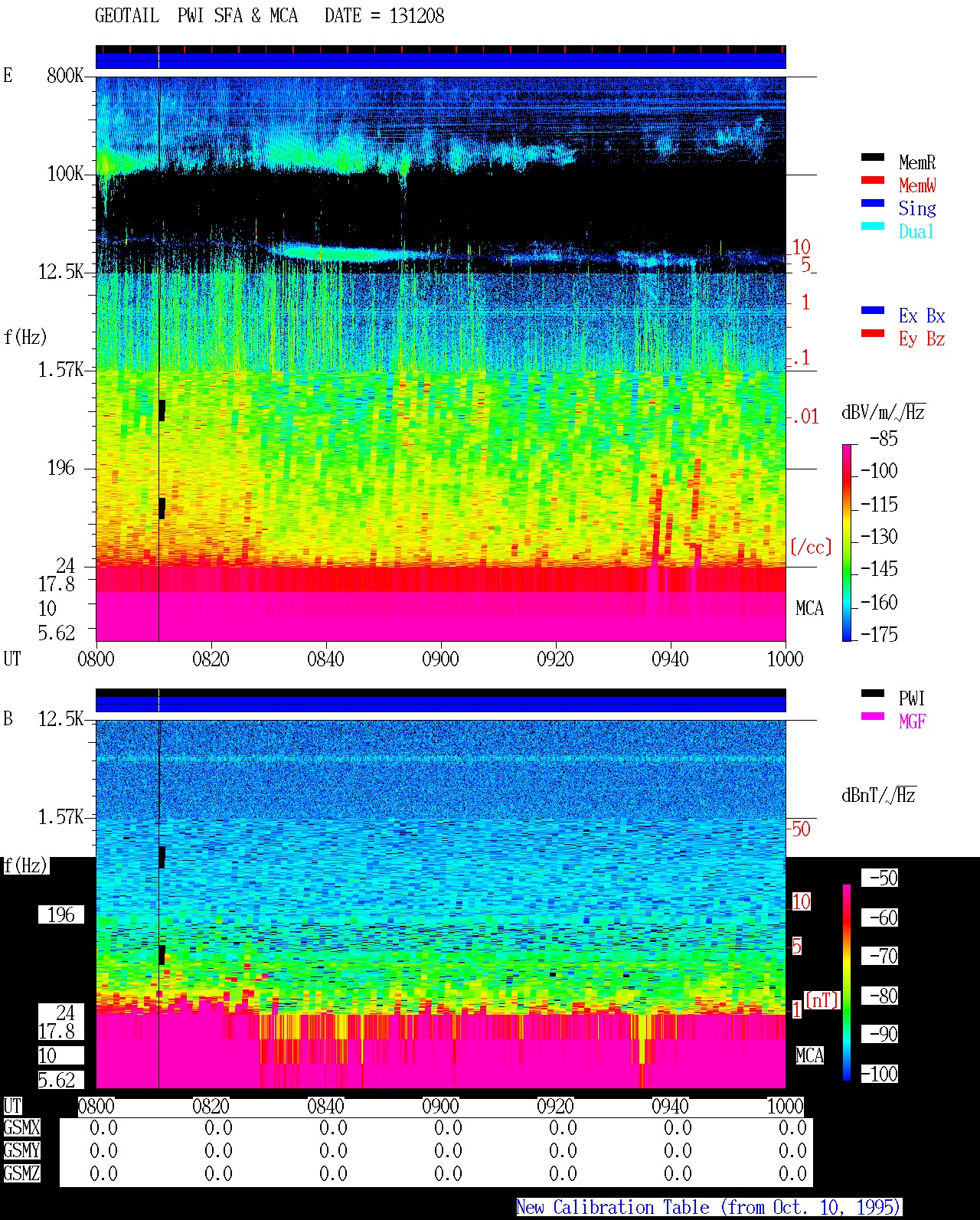Click the '[nT]' unit label
Image resolution: width=980 pixels, height=1220 pixels.
[822, 1000]
